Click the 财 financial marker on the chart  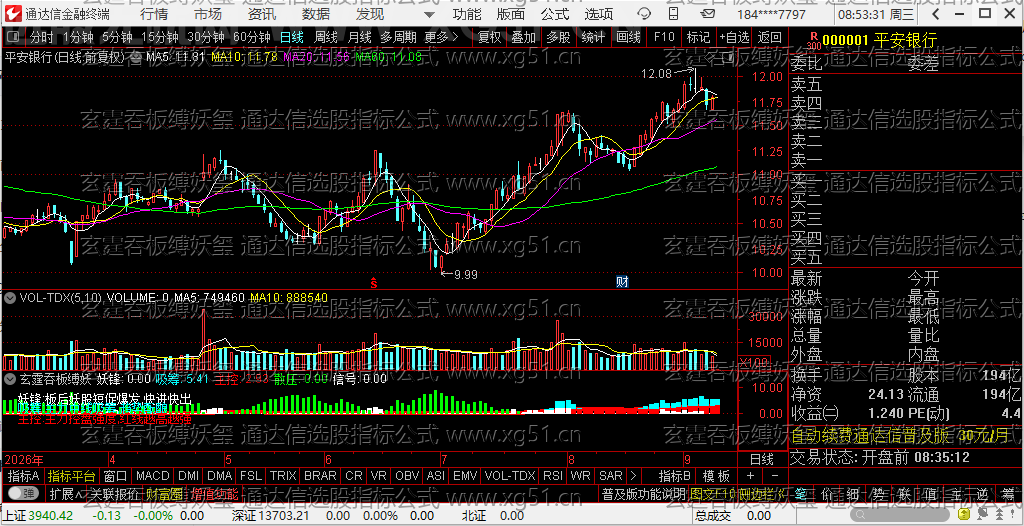point(622,282)
